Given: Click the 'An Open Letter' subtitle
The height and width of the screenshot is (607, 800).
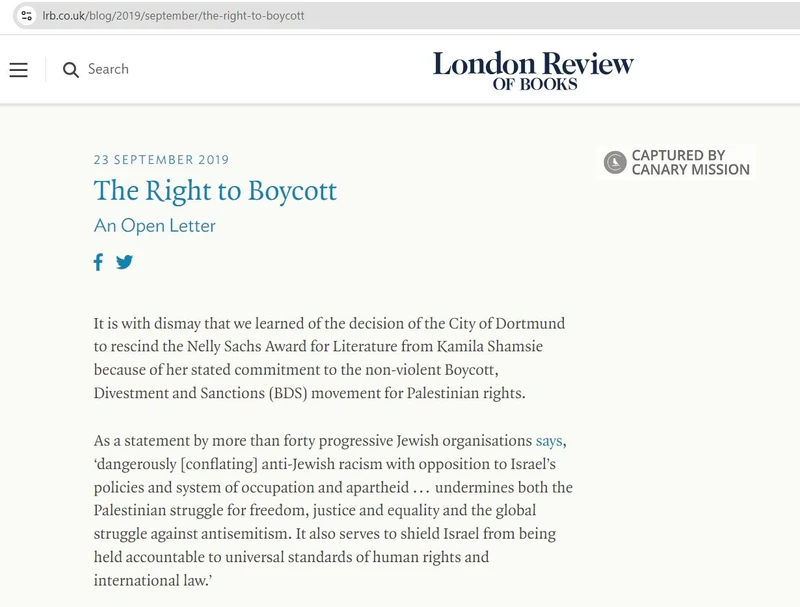Looking at the screenshot, I should (155, 225).
